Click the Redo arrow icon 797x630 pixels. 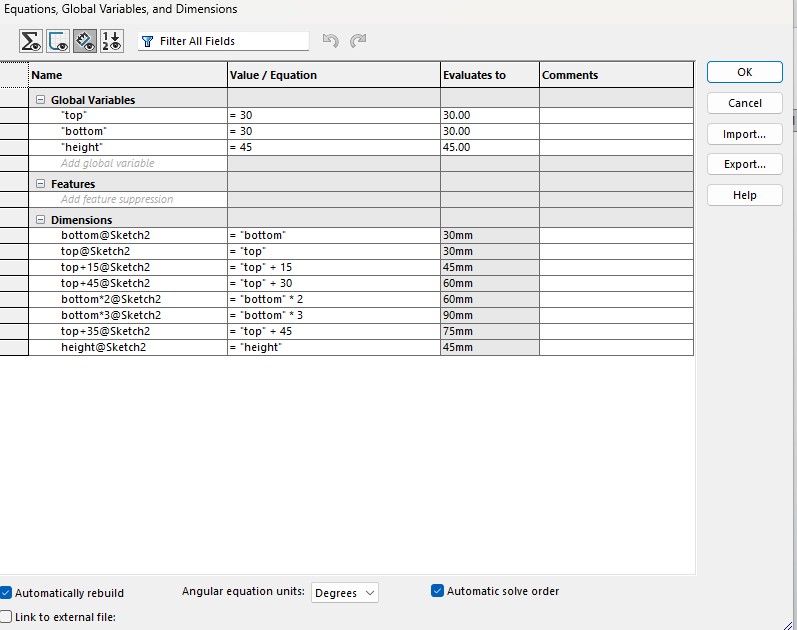[x=358, y=42]
